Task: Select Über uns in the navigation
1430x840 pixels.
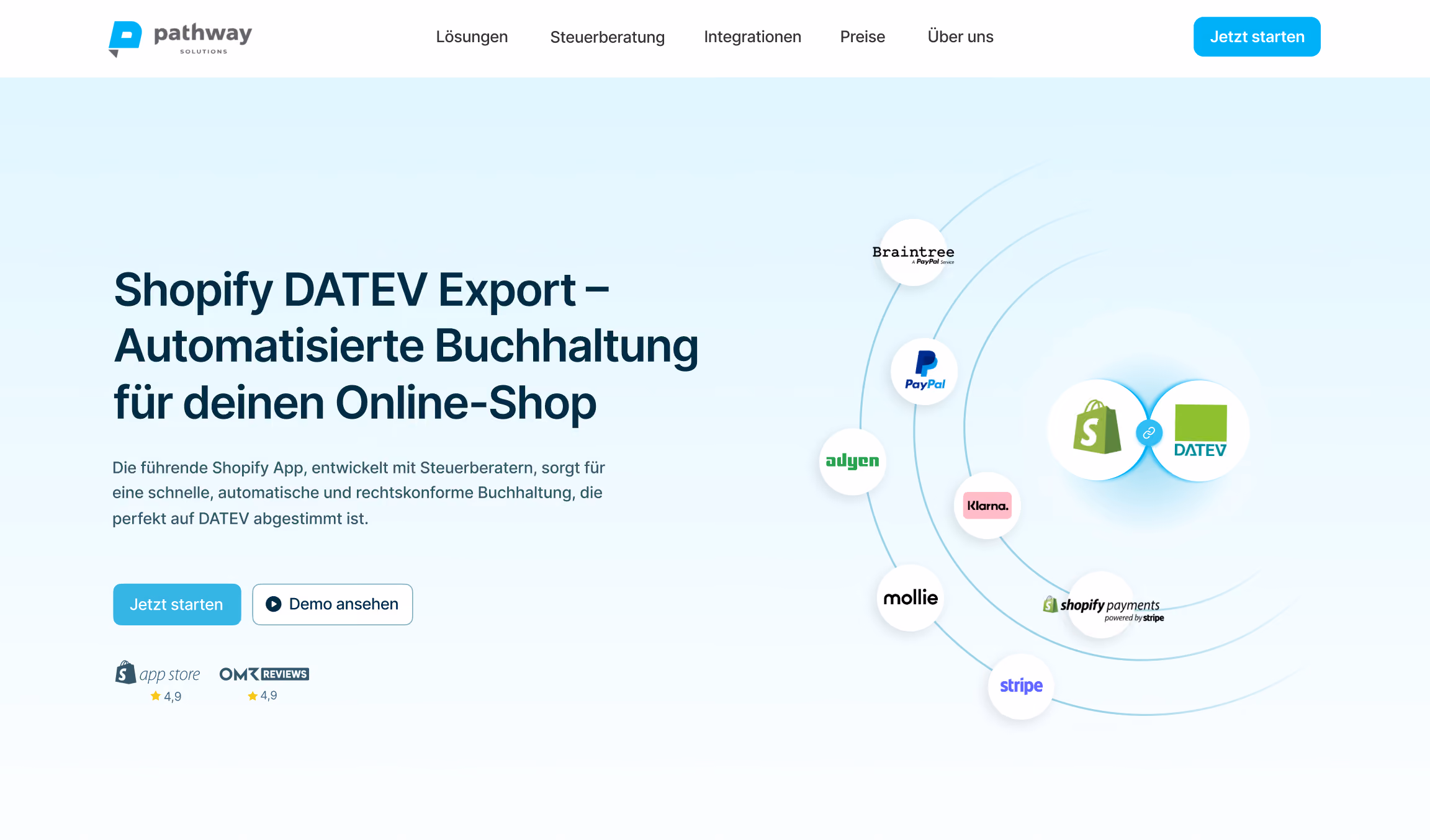Action: tap(960, 37)
